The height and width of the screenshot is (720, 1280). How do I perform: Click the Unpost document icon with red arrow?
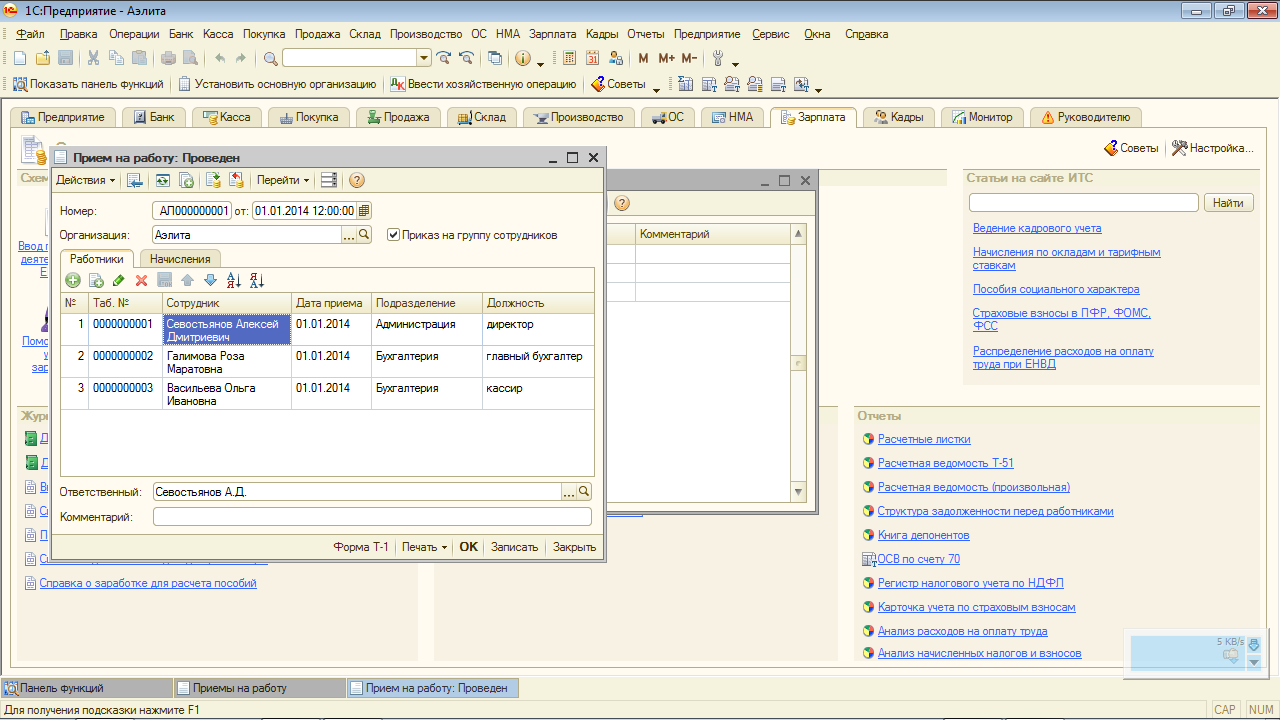tap(237, 180)
